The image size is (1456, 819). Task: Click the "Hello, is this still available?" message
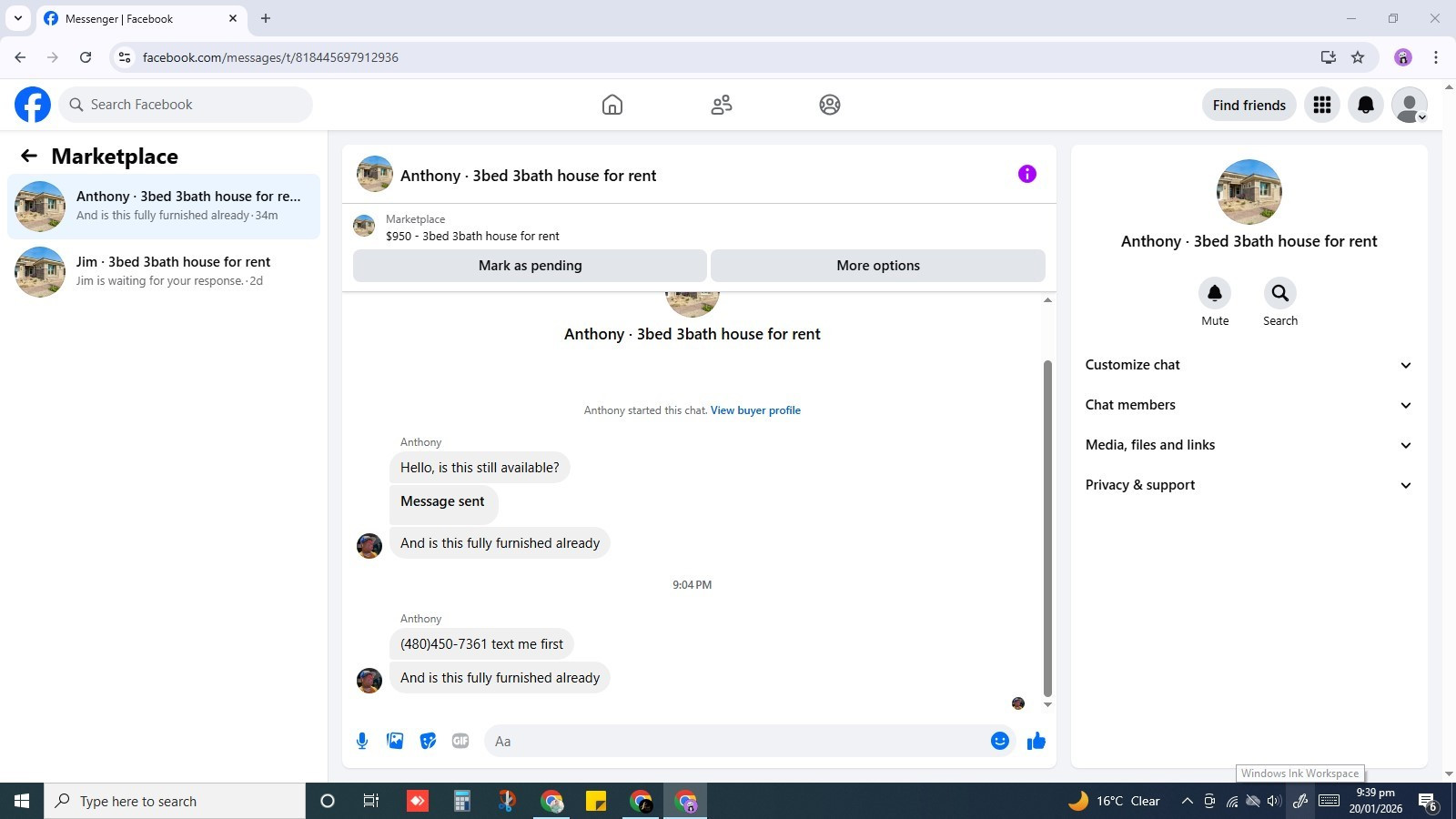(480, 468)
